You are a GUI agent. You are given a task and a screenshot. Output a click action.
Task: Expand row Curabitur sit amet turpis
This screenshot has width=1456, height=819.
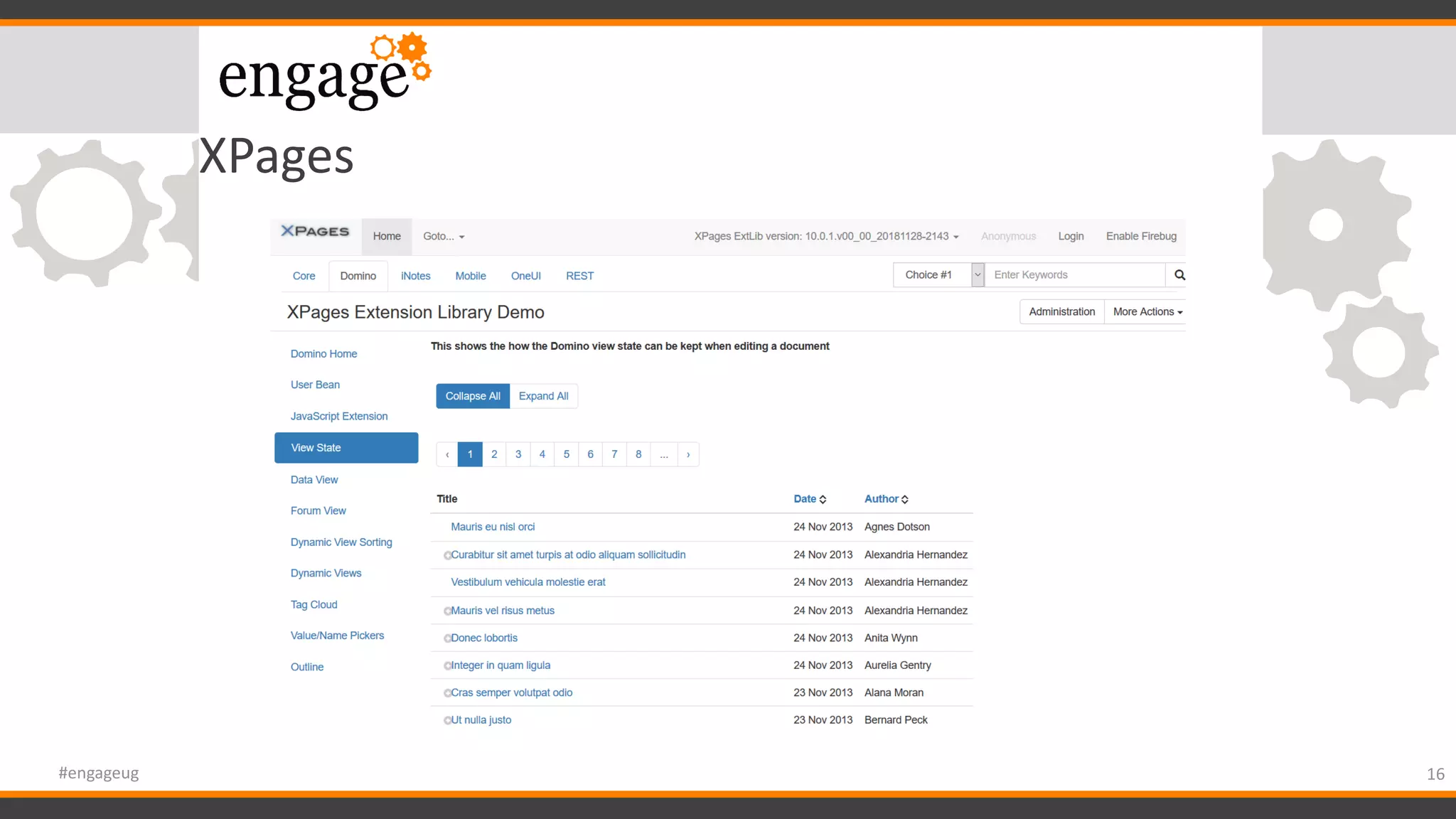(x=447, y=555)
